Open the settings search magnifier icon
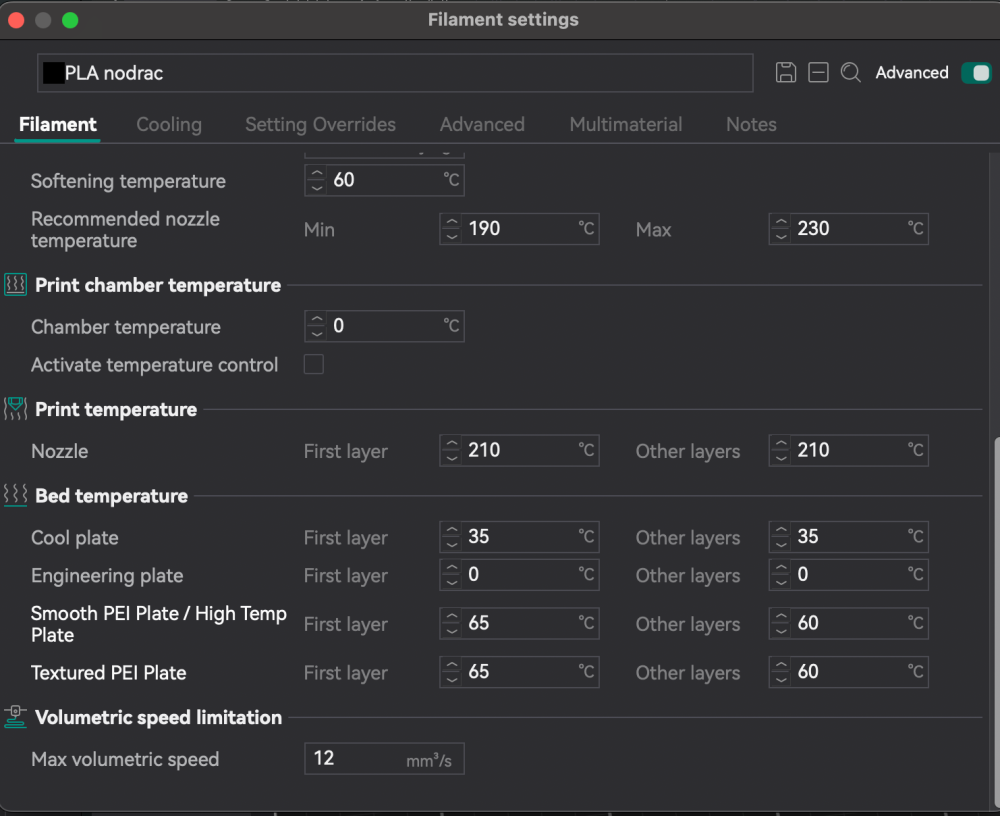 851,73
